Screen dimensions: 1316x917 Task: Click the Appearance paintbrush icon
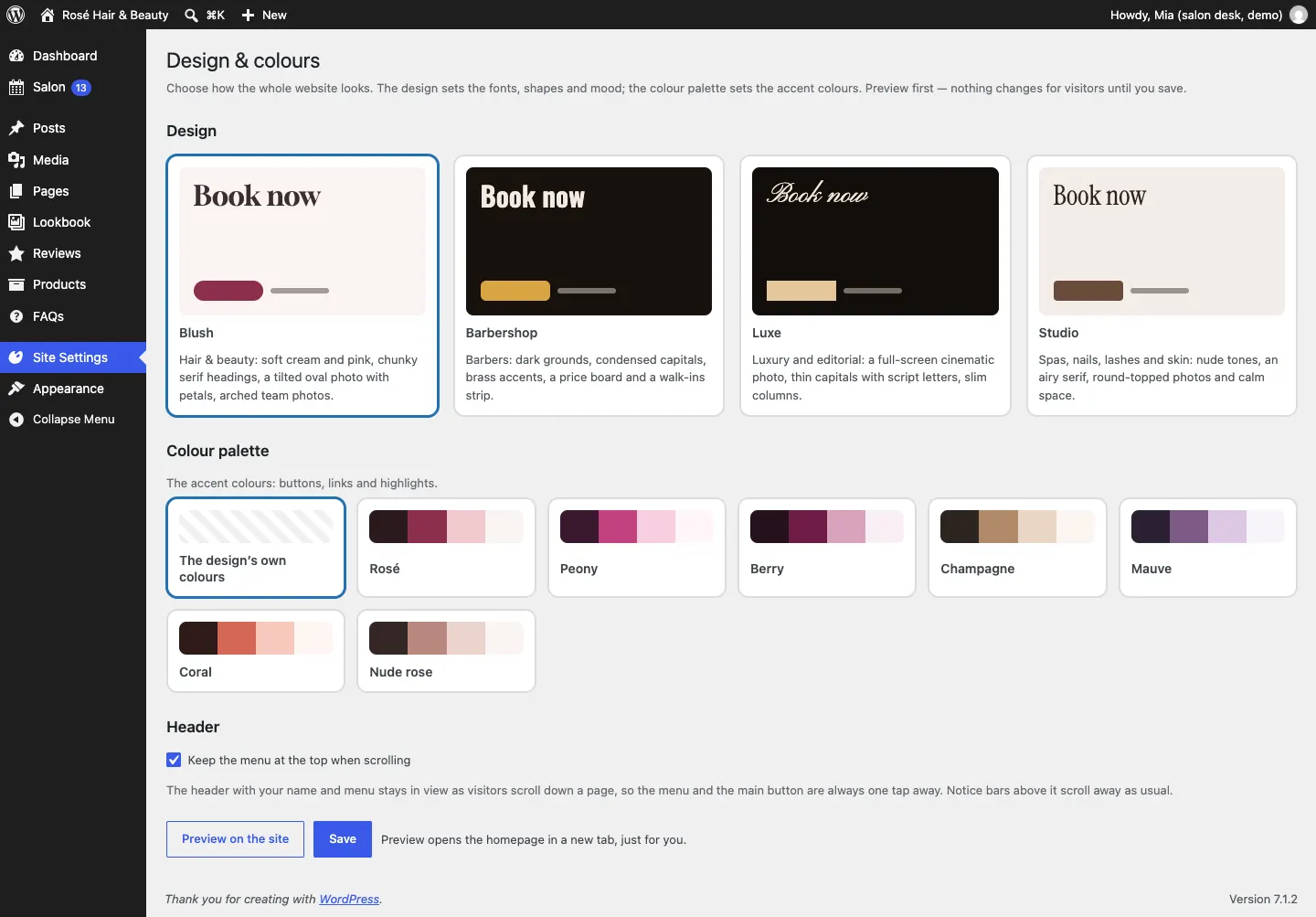(x=16, y=389)
